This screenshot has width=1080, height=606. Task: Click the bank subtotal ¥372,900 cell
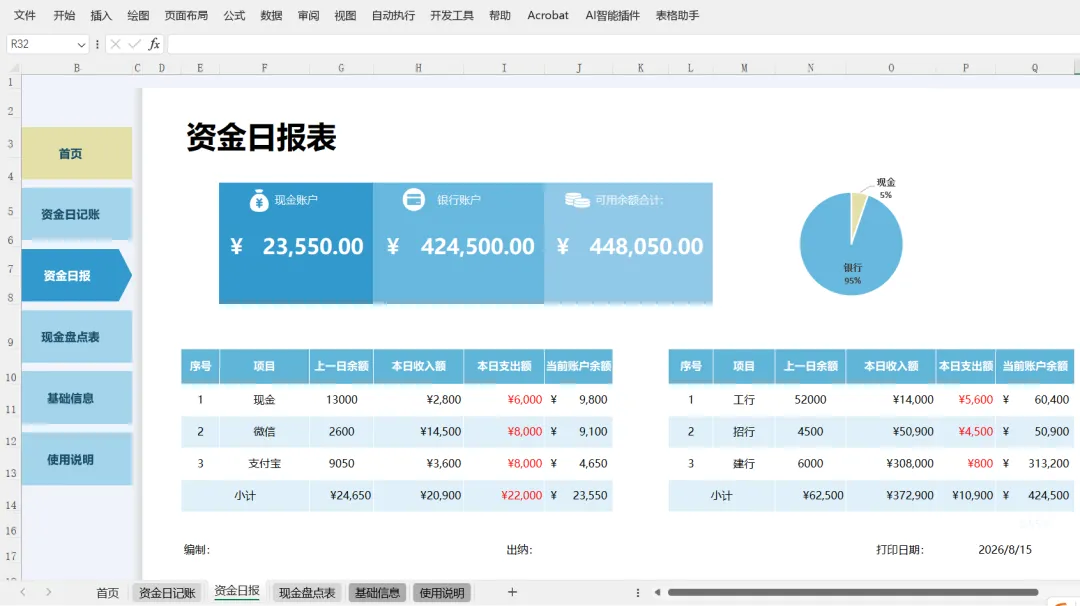tap(891, 495)
